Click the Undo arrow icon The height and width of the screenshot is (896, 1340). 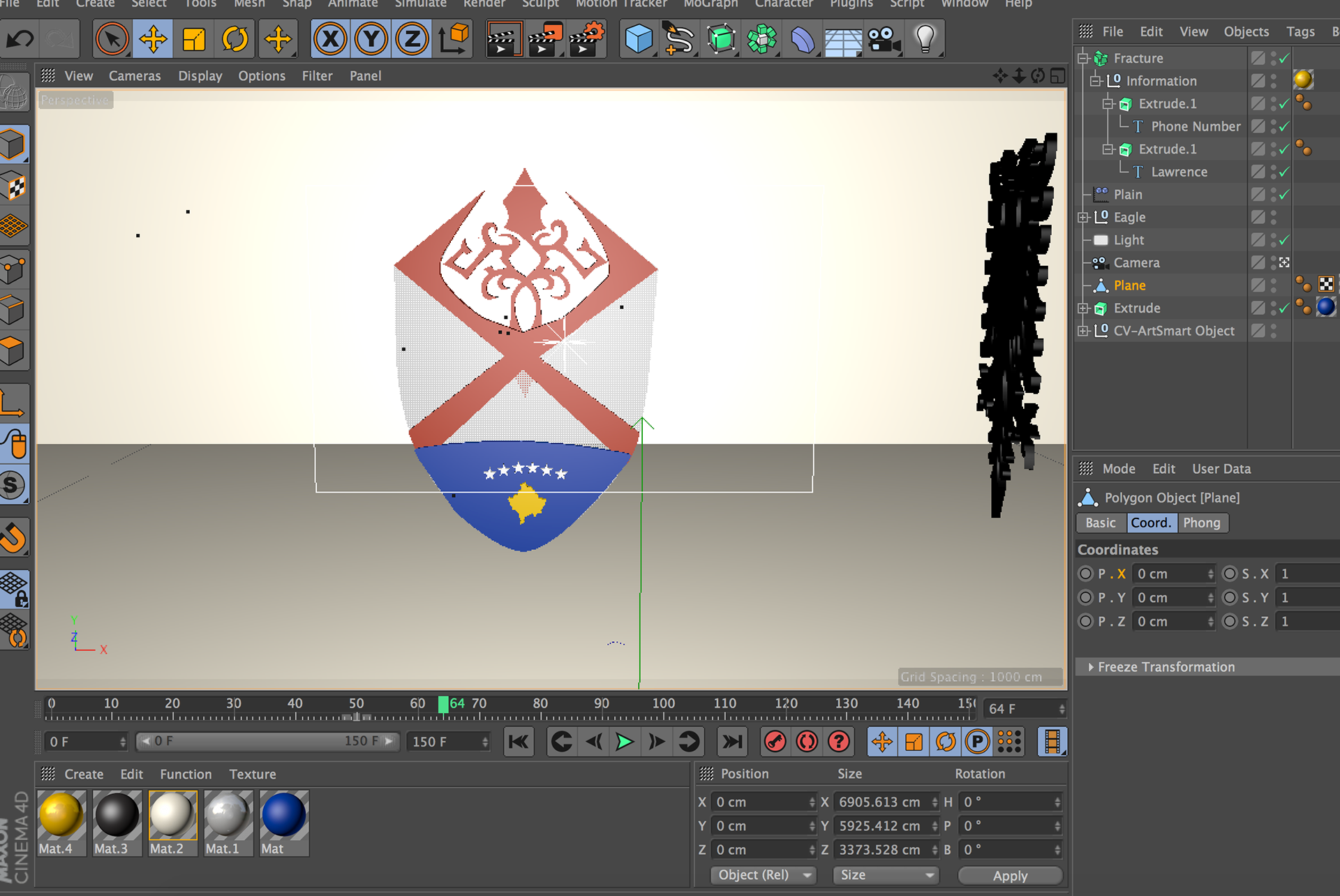pos(20,39)
